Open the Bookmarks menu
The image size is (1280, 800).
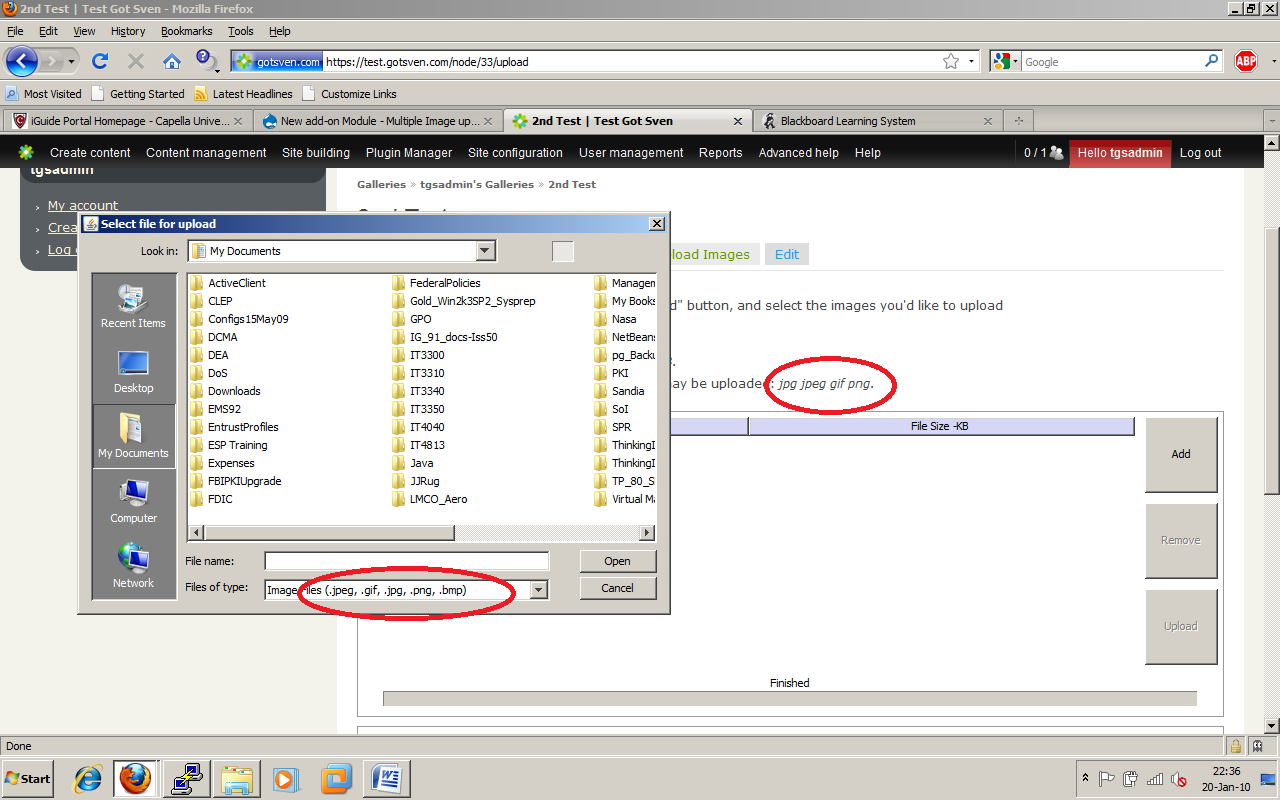(186, 31)
